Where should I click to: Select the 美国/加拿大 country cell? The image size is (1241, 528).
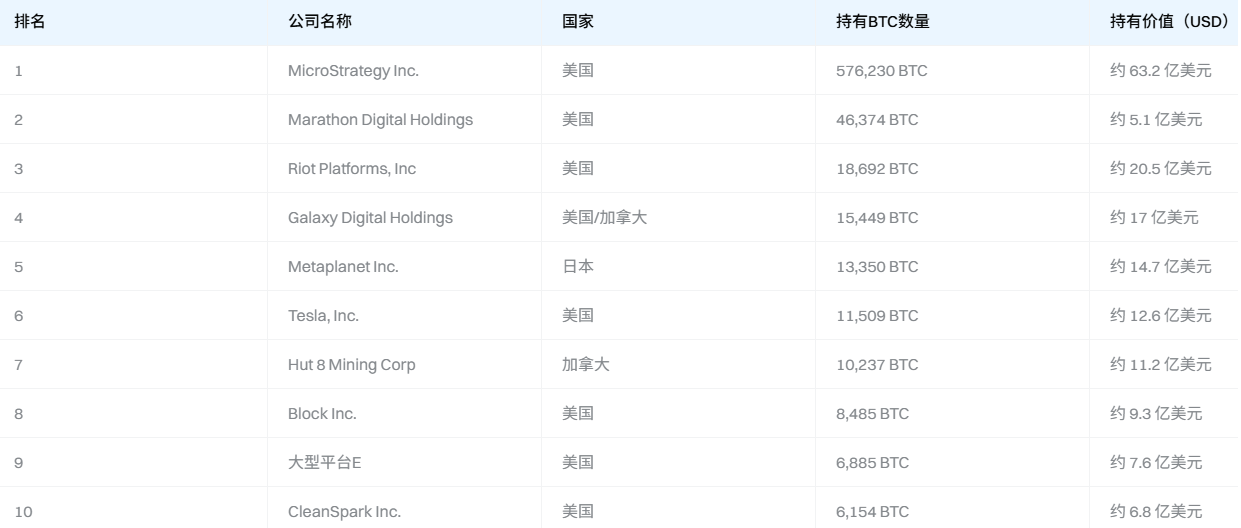tap(604, 218)
